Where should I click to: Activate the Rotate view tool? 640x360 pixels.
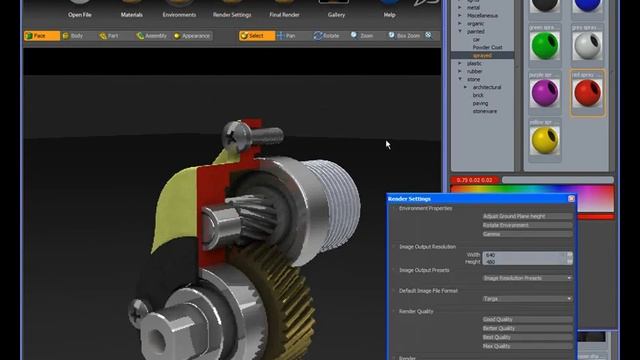click(x=327, y=36)
